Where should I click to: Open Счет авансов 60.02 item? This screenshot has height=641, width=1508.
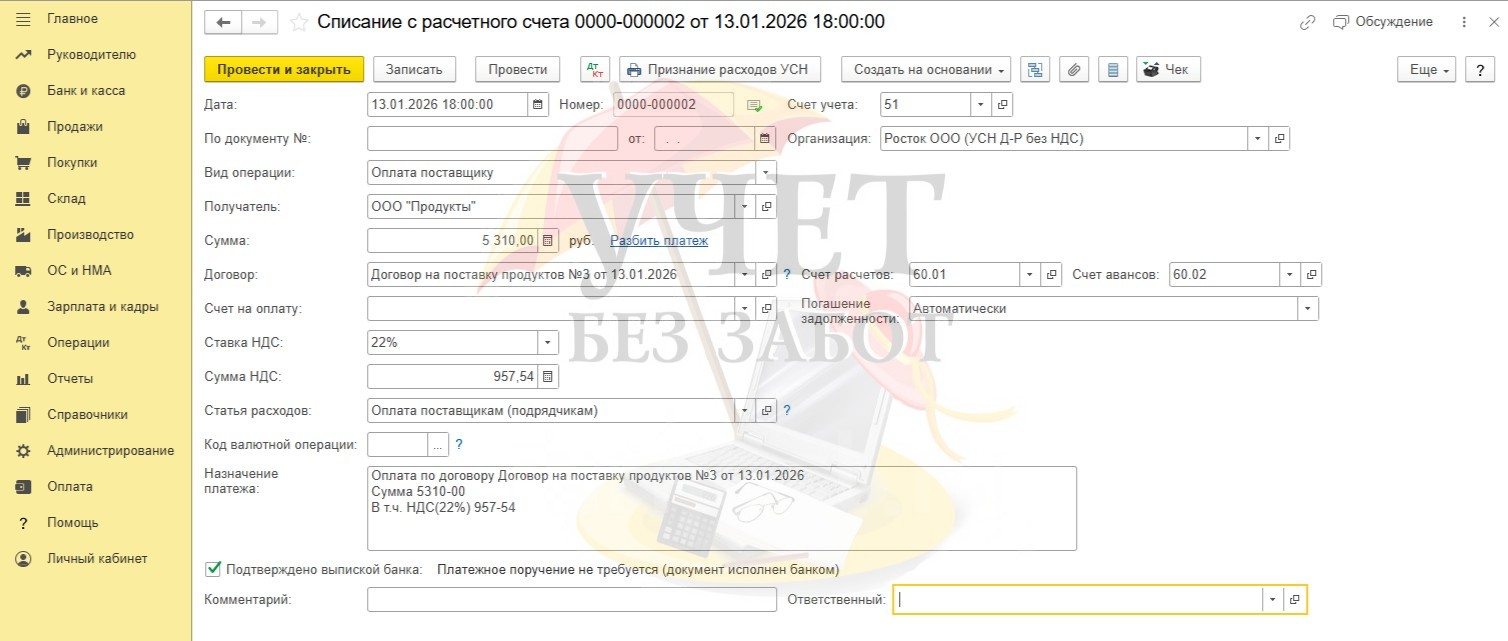(1311, 274)
